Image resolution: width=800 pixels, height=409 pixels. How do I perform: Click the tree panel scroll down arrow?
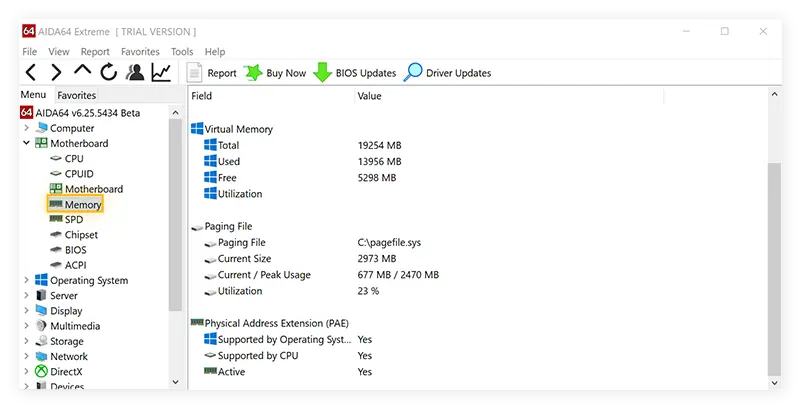click(x=176, y=381)
